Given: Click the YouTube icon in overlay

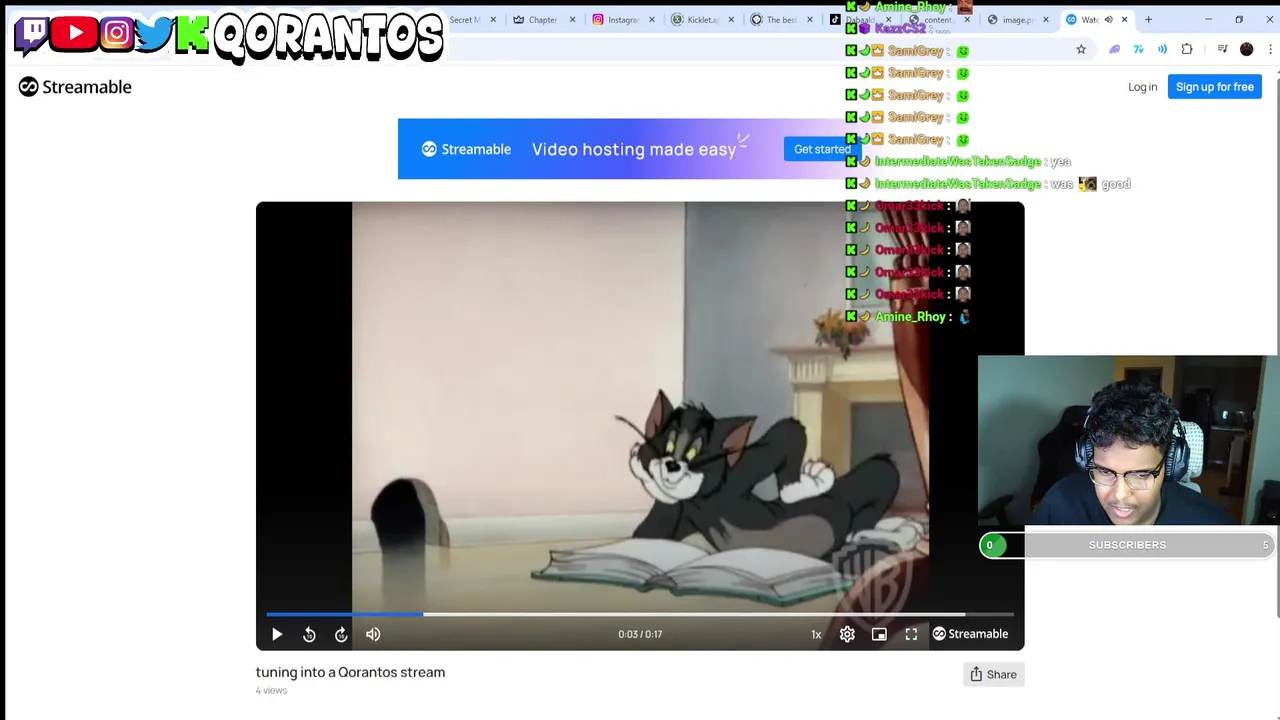Looking at the screenshot, I should 75,34.
